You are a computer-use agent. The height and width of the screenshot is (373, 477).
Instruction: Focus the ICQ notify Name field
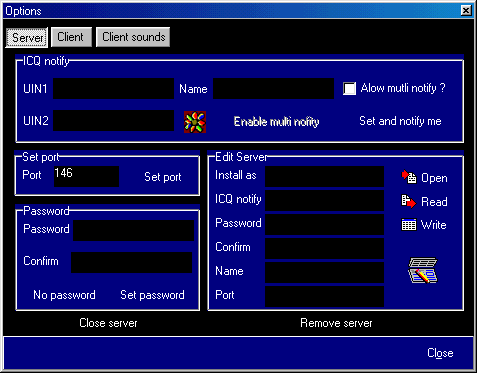tap(273, 88)
